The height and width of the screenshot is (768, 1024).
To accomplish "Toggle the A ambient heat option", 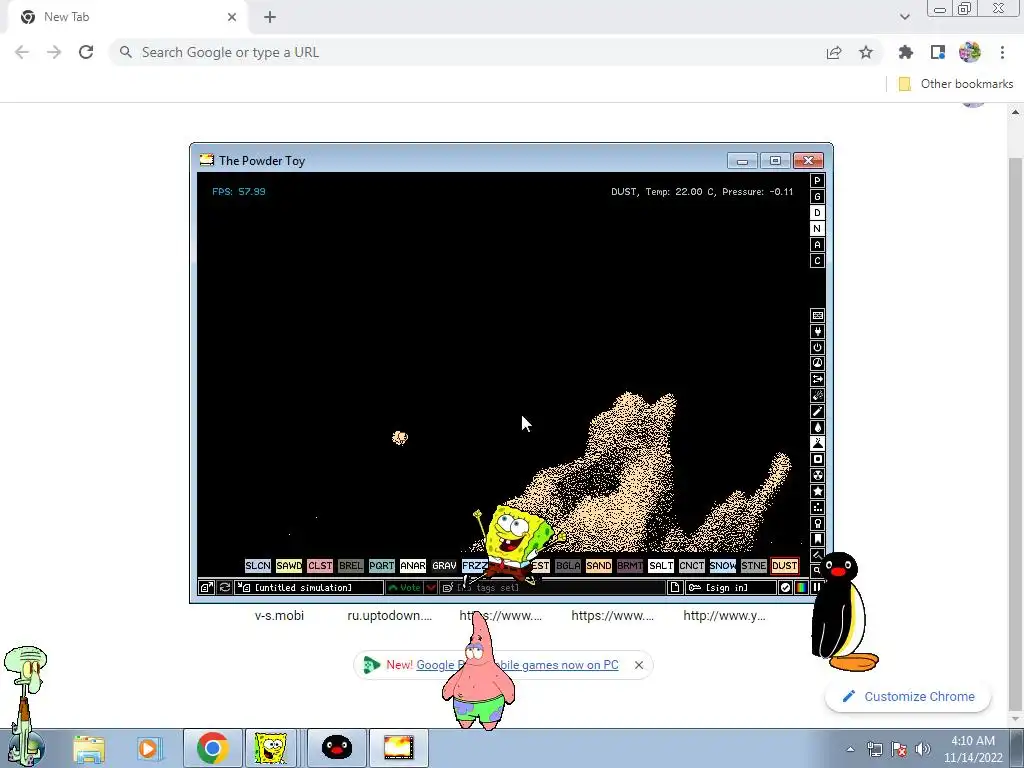I will pos(817,245).
